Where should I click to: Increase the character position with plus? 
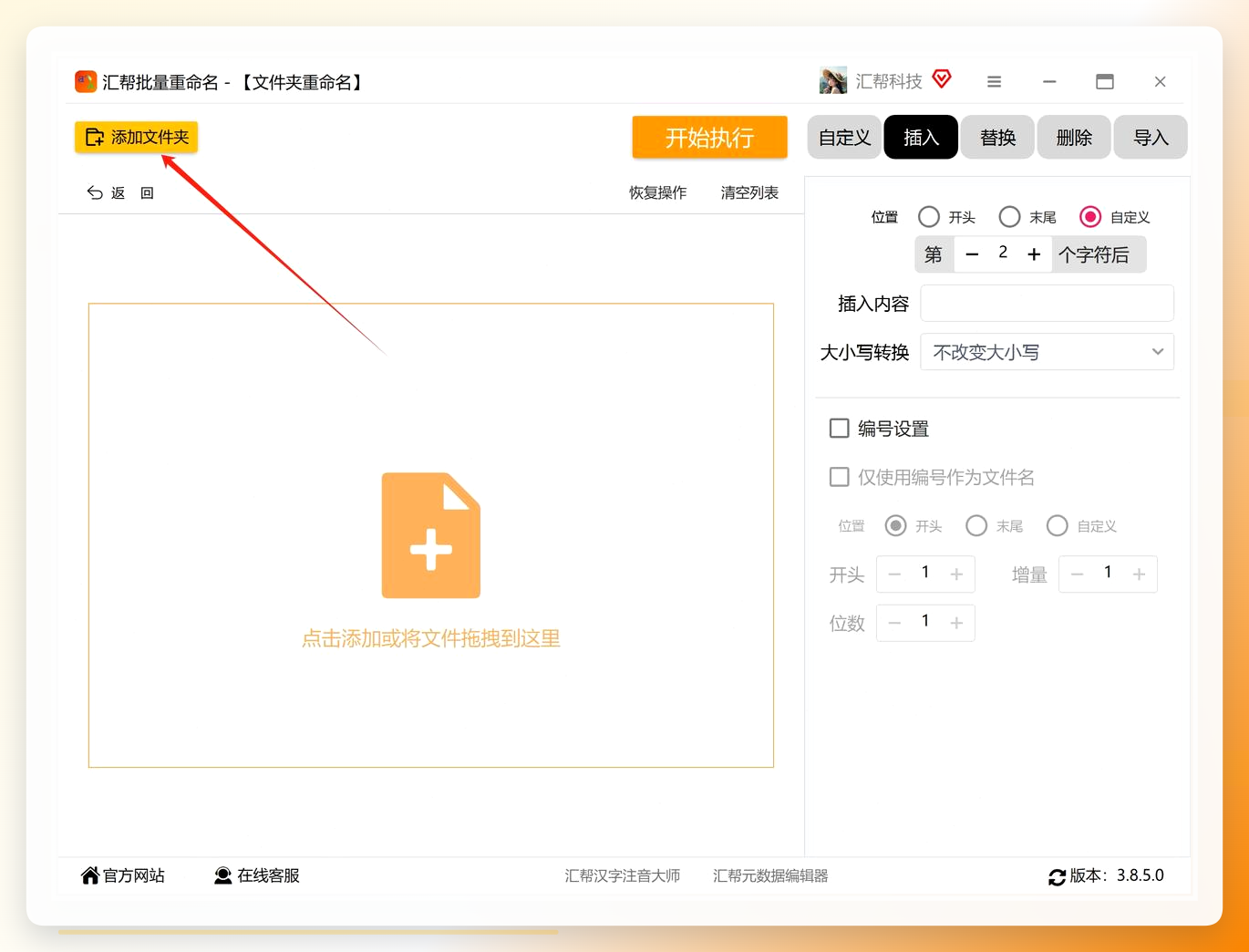click(x=1034, y=254)
